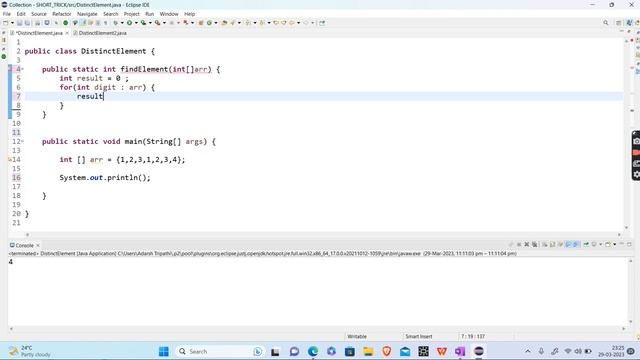Click the New Java Class icon
This screenshot has width=640, height=360.
(x=209, y=23)
